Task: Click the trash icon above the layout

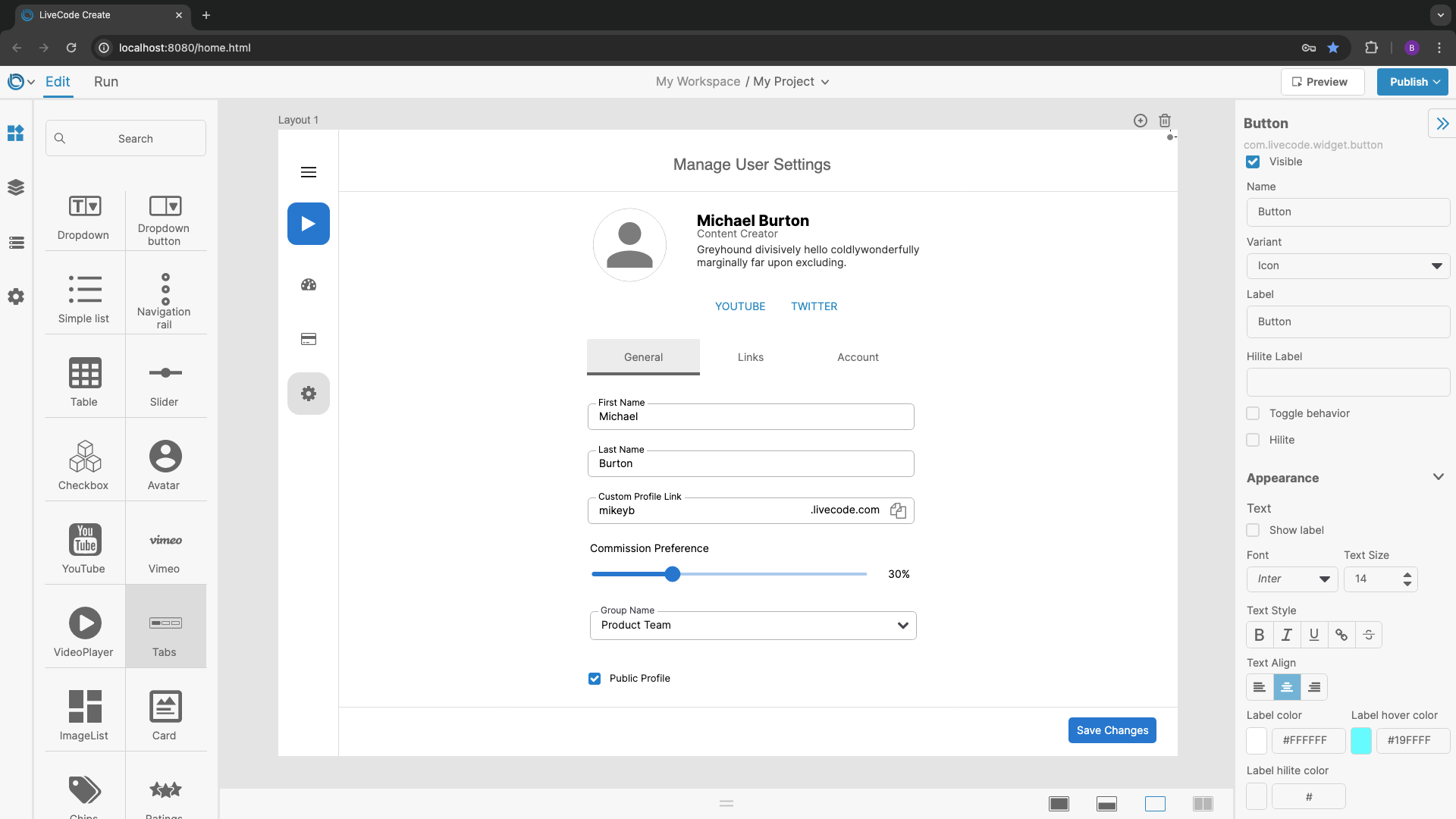Action: click(1165, 121)
